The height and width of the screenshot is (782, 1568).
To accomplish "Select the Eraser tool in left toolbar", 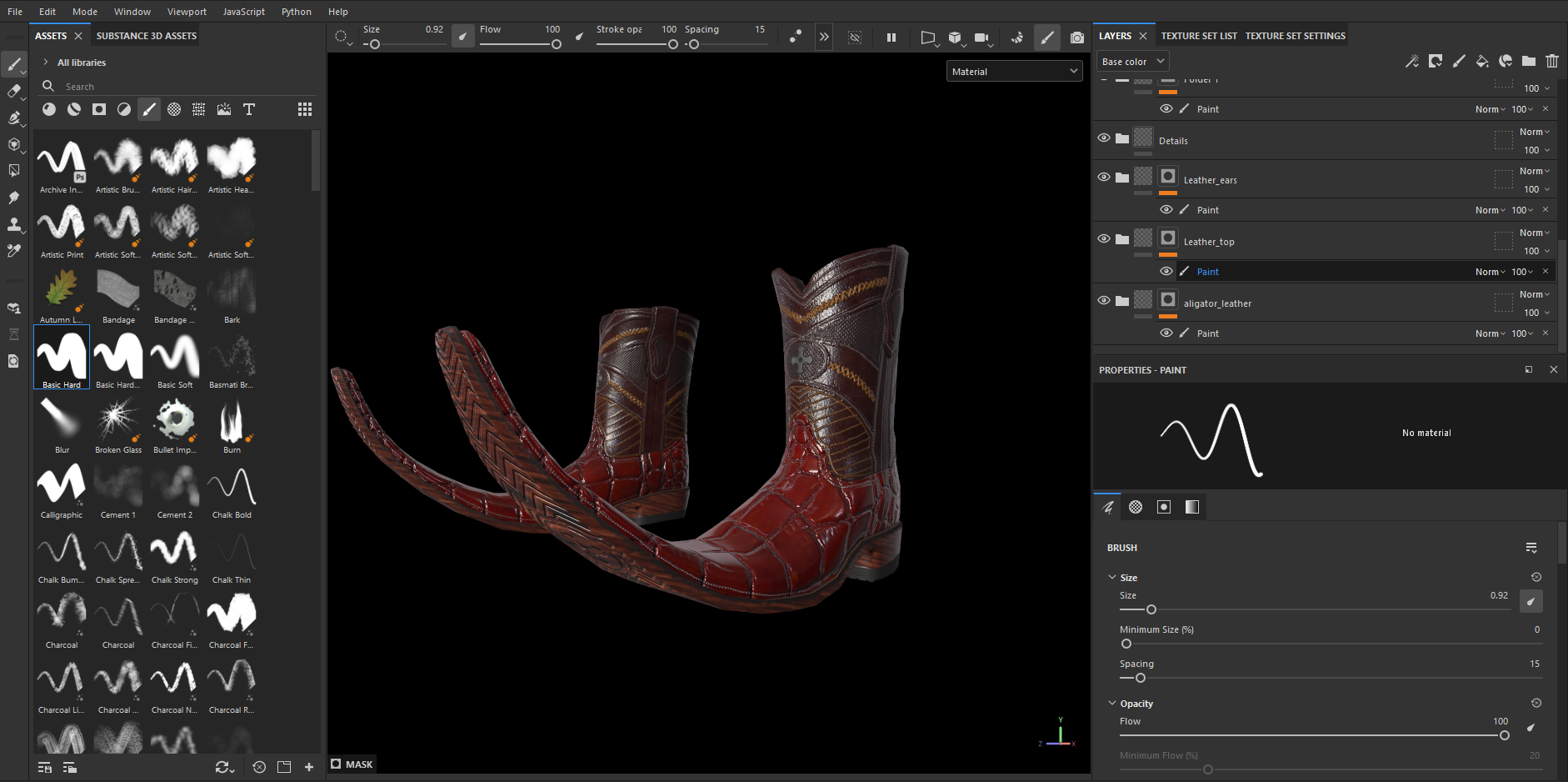I will pos(14,91).
